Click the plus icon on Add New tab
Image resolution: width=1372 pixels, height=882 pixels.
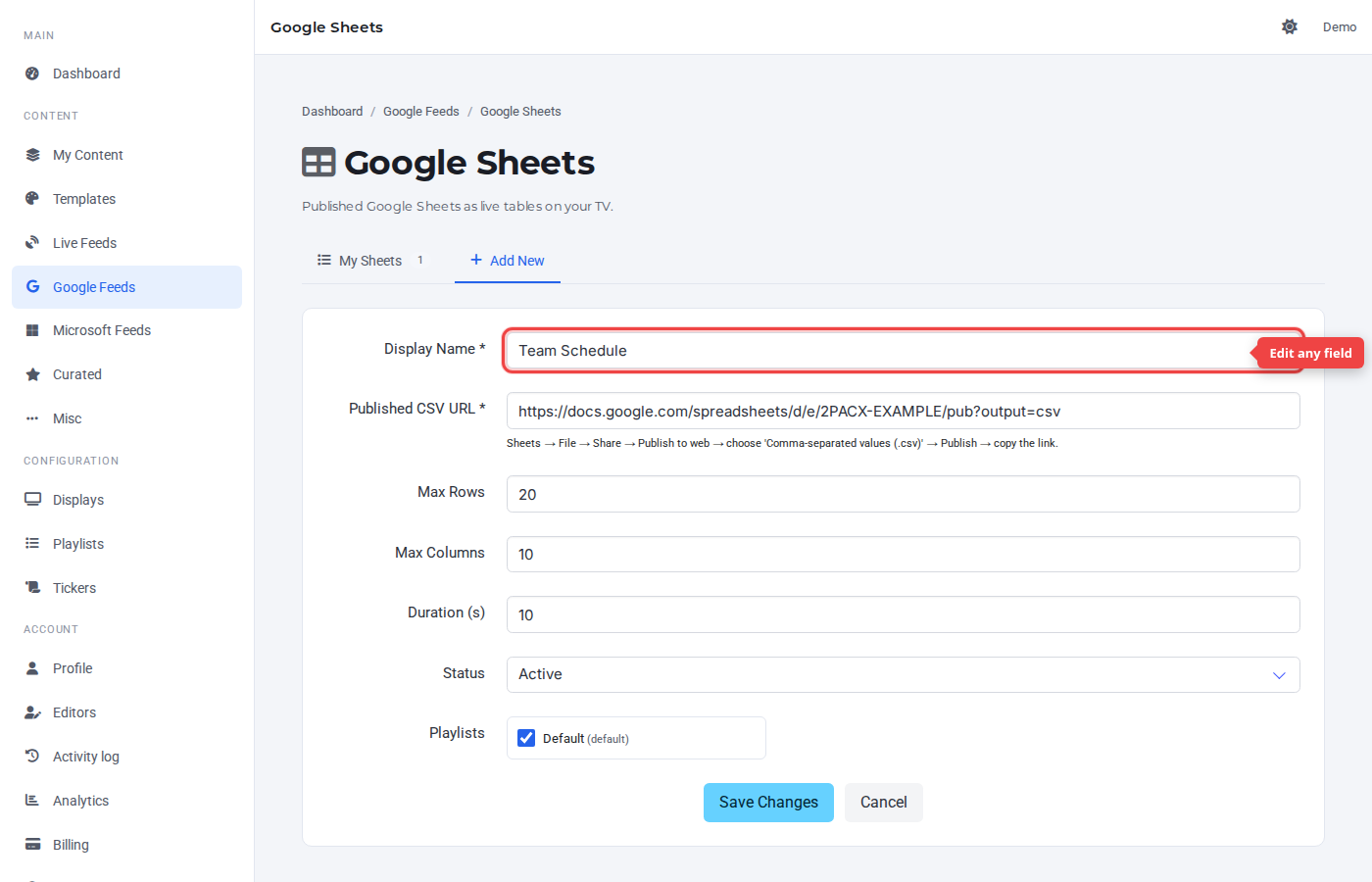tap(476, 260)
